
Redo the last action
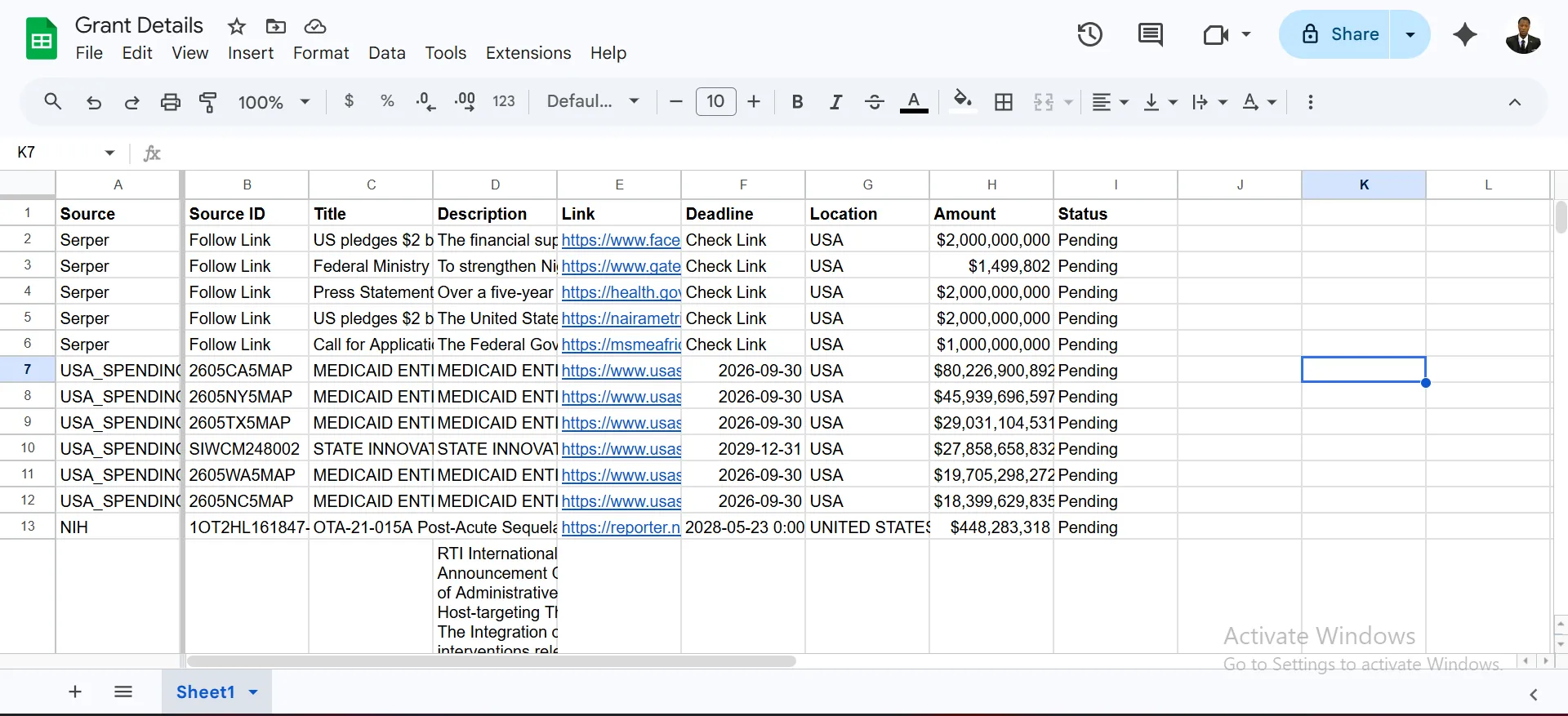(x=131, y=102)
